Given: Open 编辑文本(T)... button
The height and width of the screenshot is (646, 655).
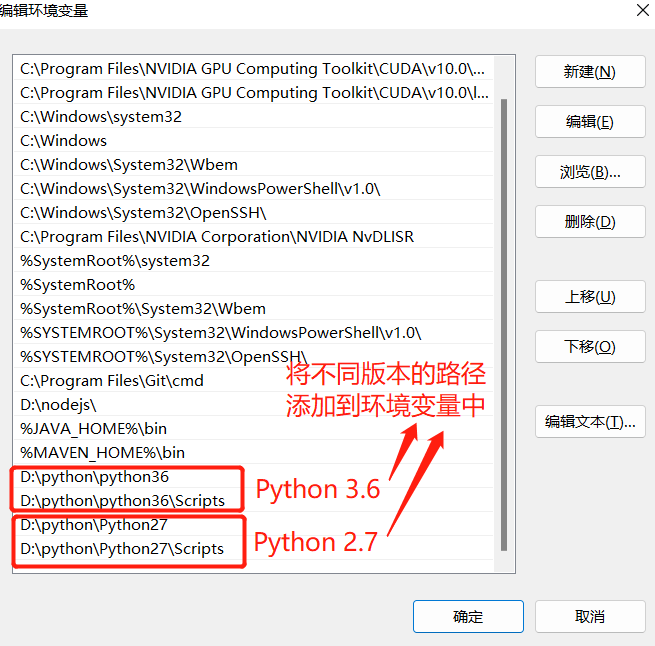Looking at the screenshot, I should [590, 422].
